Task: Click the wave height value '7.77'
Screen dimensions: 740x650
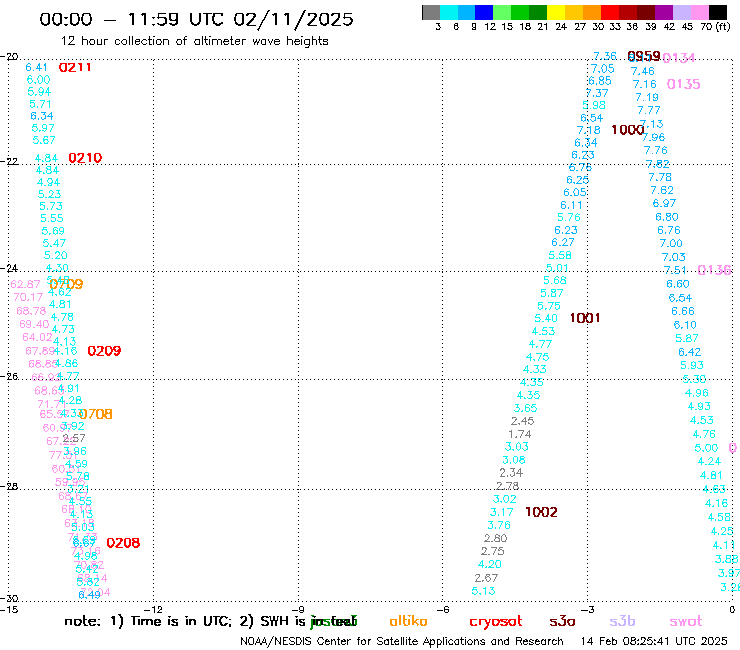Action: point(648,110)
